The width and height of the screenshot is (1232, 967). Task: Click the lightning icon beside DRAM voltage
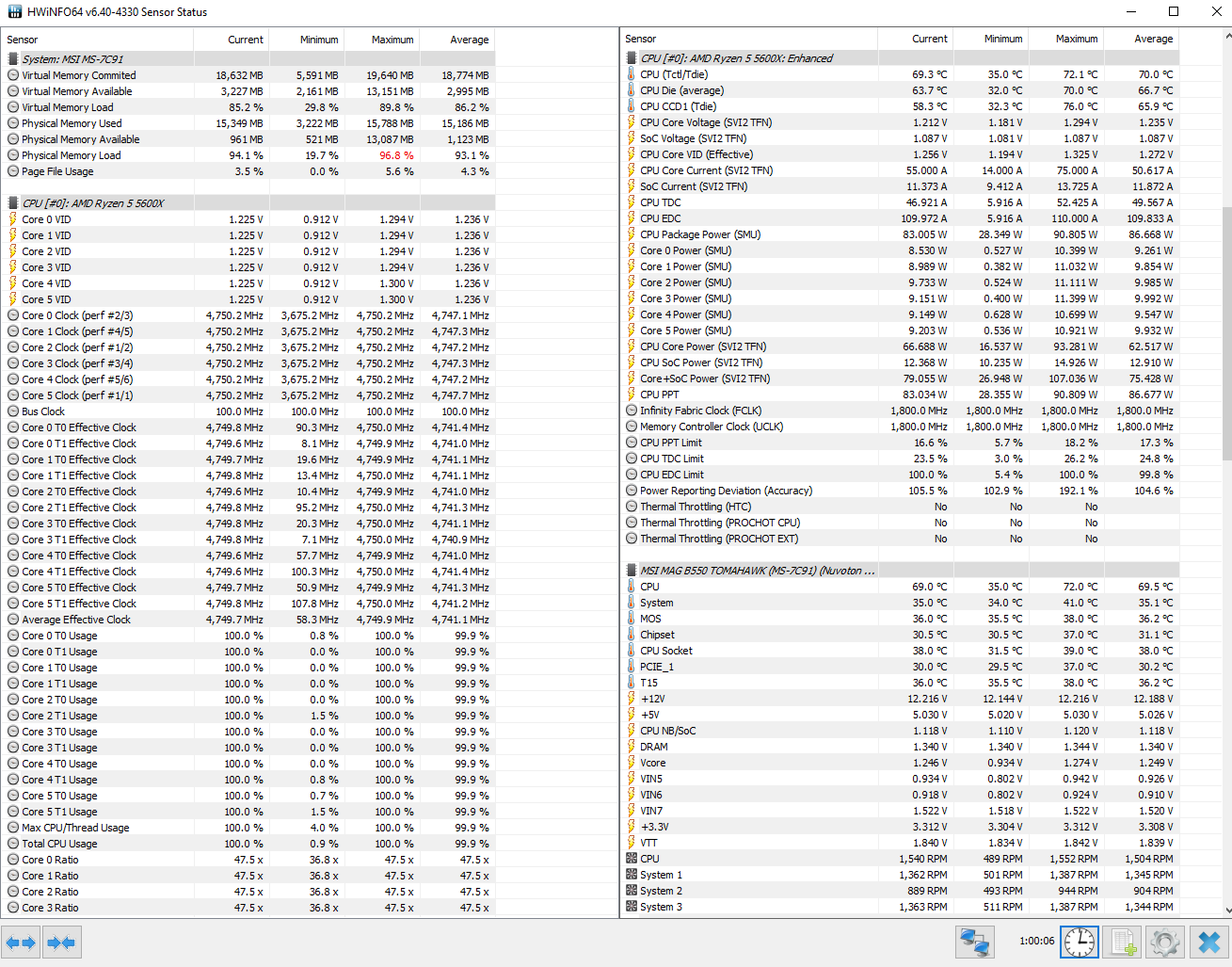tap(632, 747)
